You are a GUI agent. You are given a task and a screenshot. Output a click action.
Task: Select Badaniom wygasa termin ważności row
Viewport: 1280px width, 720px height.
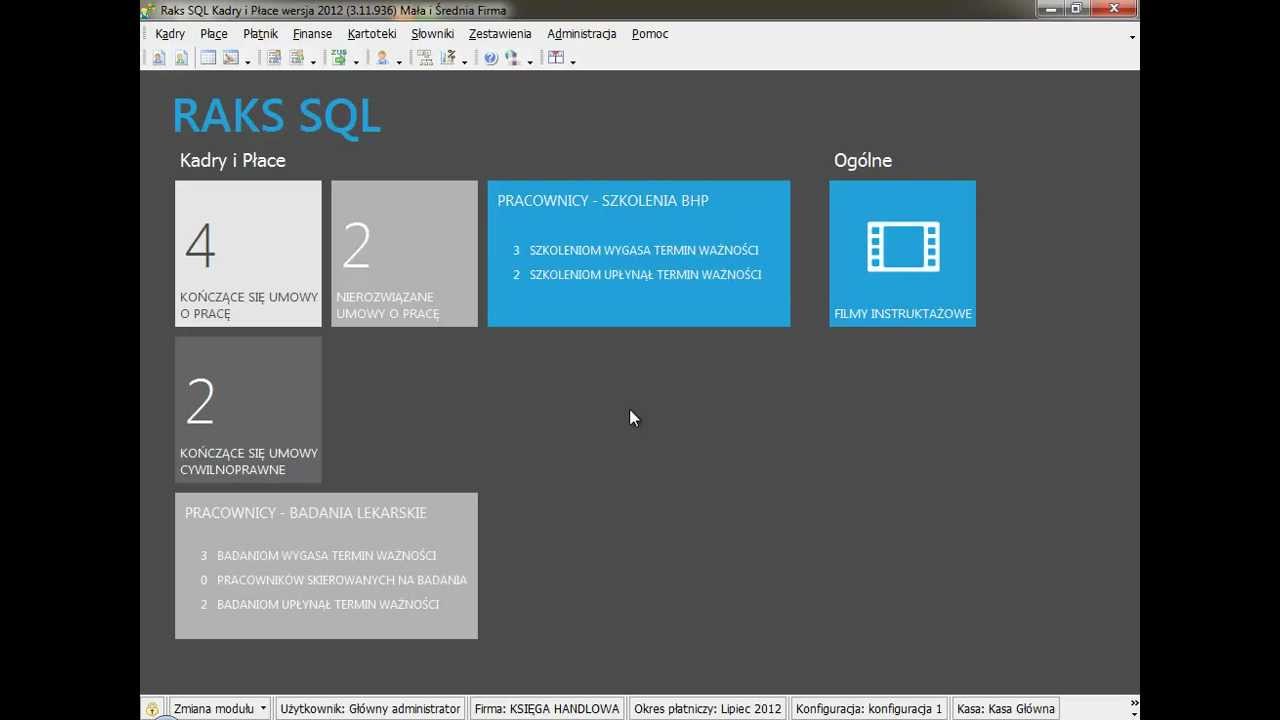point(318,555)
